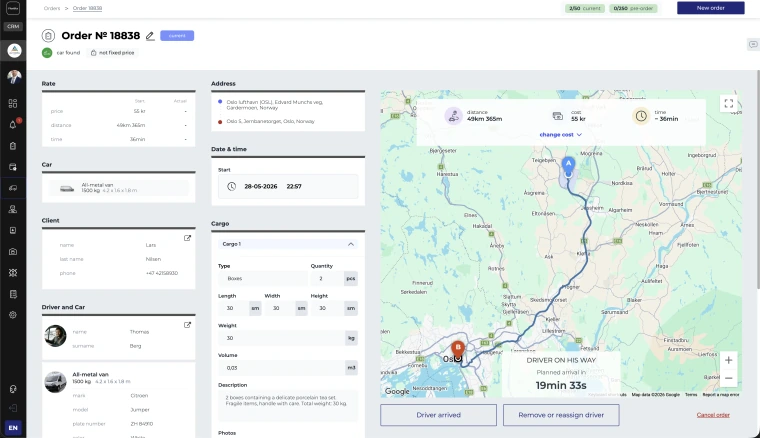The image size is (760, 438).
Task: Zoom out on the map
Action: [x=728, y=378]
